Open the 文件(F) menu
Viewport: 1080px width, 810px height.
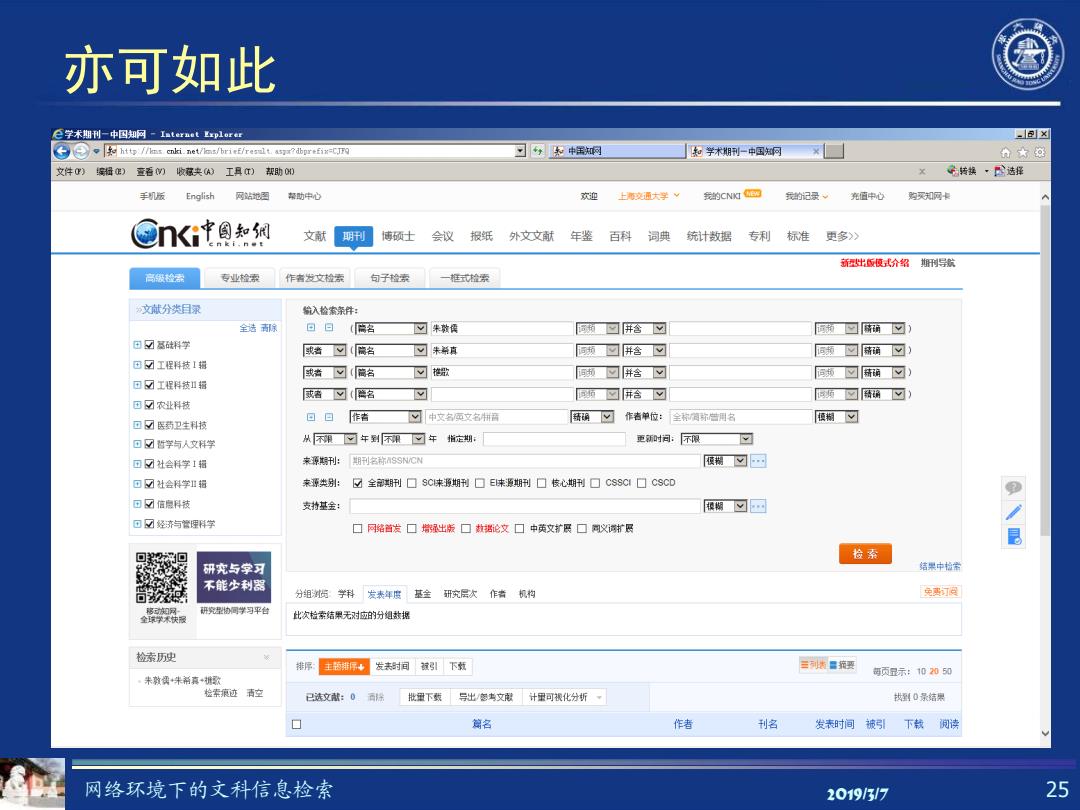[70, 172]
